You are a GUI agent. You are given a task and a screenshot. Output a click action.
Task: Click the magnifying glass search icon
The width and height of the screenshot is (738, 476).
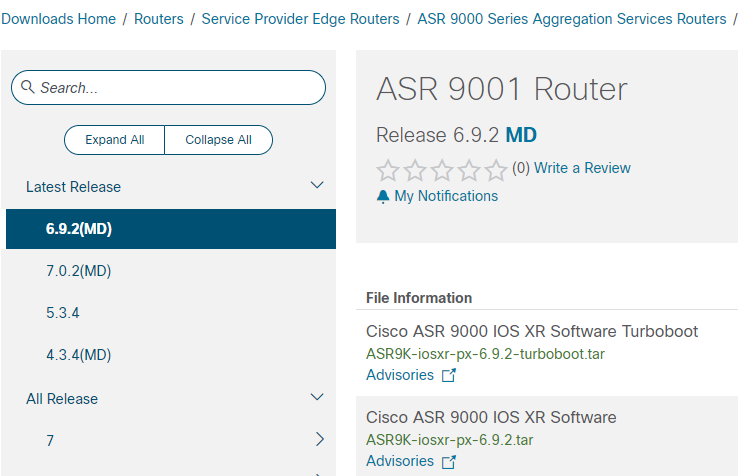pyautogui.click(x=28, y=87)
